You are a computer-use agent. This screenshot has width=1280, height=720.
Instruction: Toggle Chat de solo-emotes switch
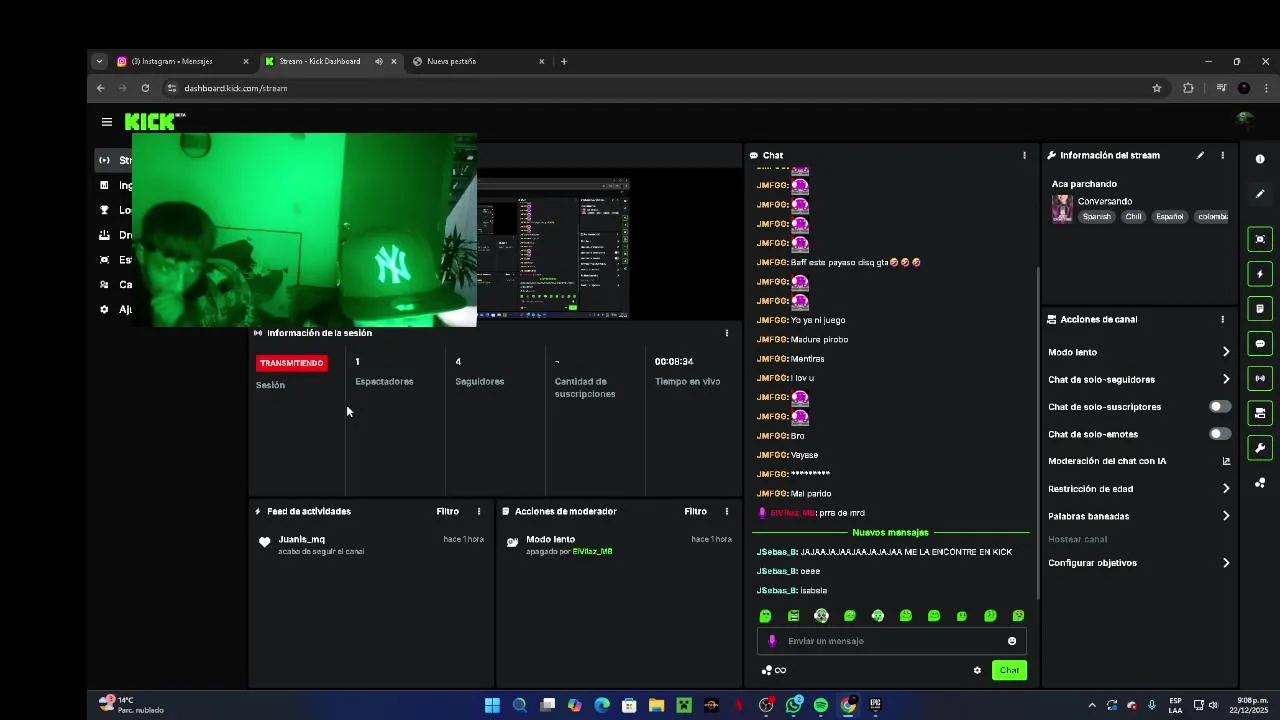(x=1220, y=434)
